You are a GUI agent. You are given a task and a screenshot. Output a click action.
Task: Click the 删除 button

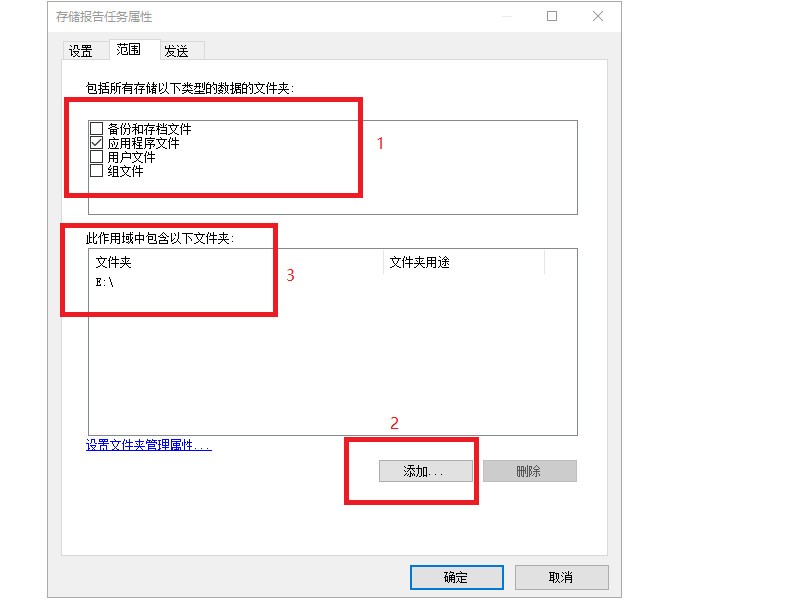click(x=530, y=471)
